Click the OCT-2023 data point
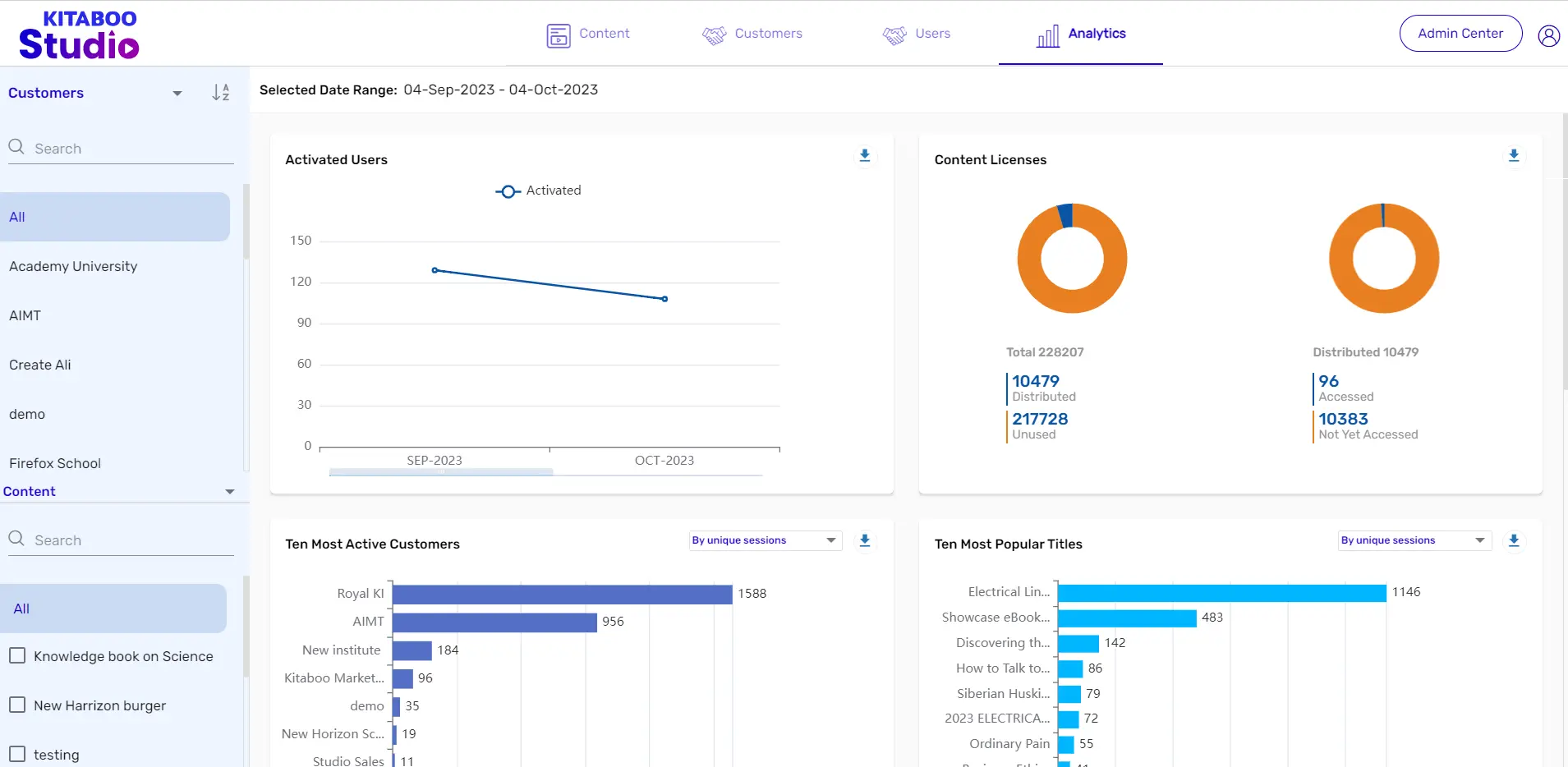Viewport: 1568px width, 767px height. tap(664, 299)
